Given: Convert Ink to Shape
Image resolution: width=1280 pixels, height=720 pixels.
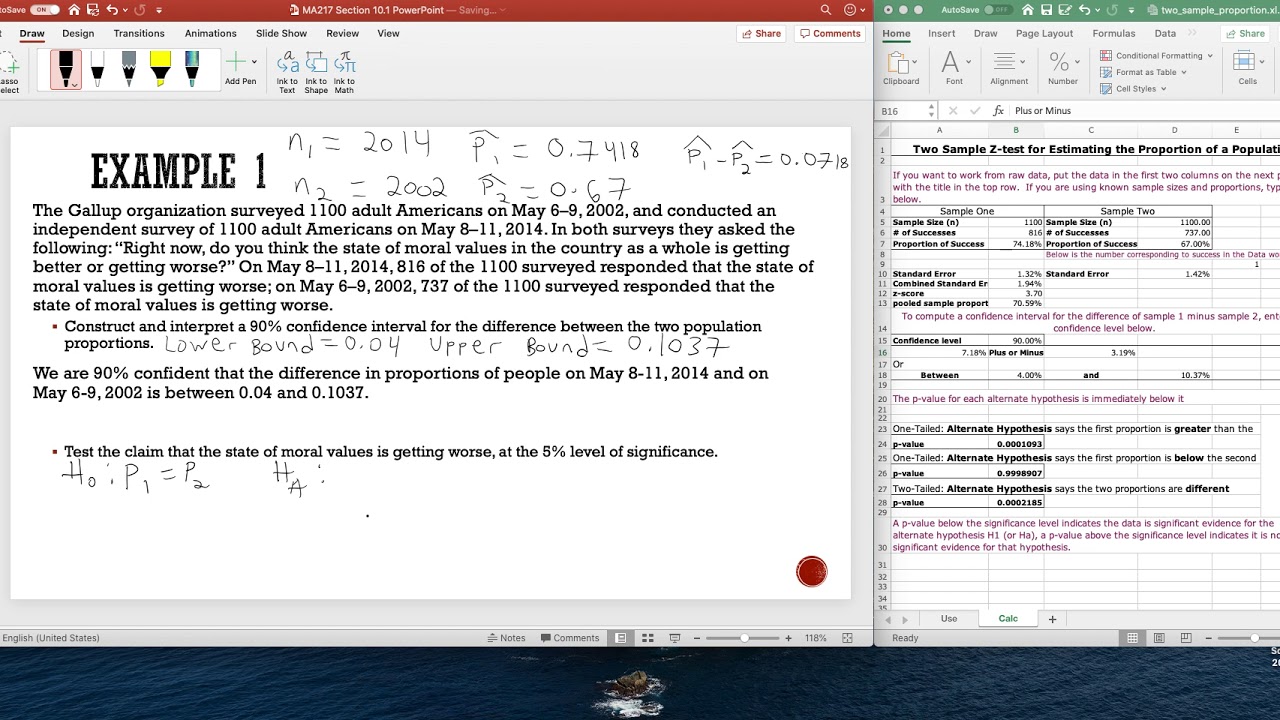Looking at the screenshot, I should (x=316, y=72).
